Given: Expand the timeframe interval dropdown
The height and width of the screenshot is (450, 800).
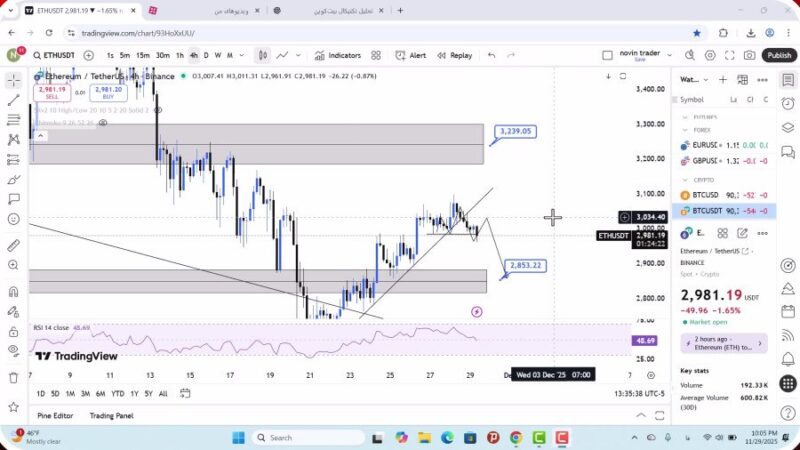Looking at the screenshot, I should 241,55.
